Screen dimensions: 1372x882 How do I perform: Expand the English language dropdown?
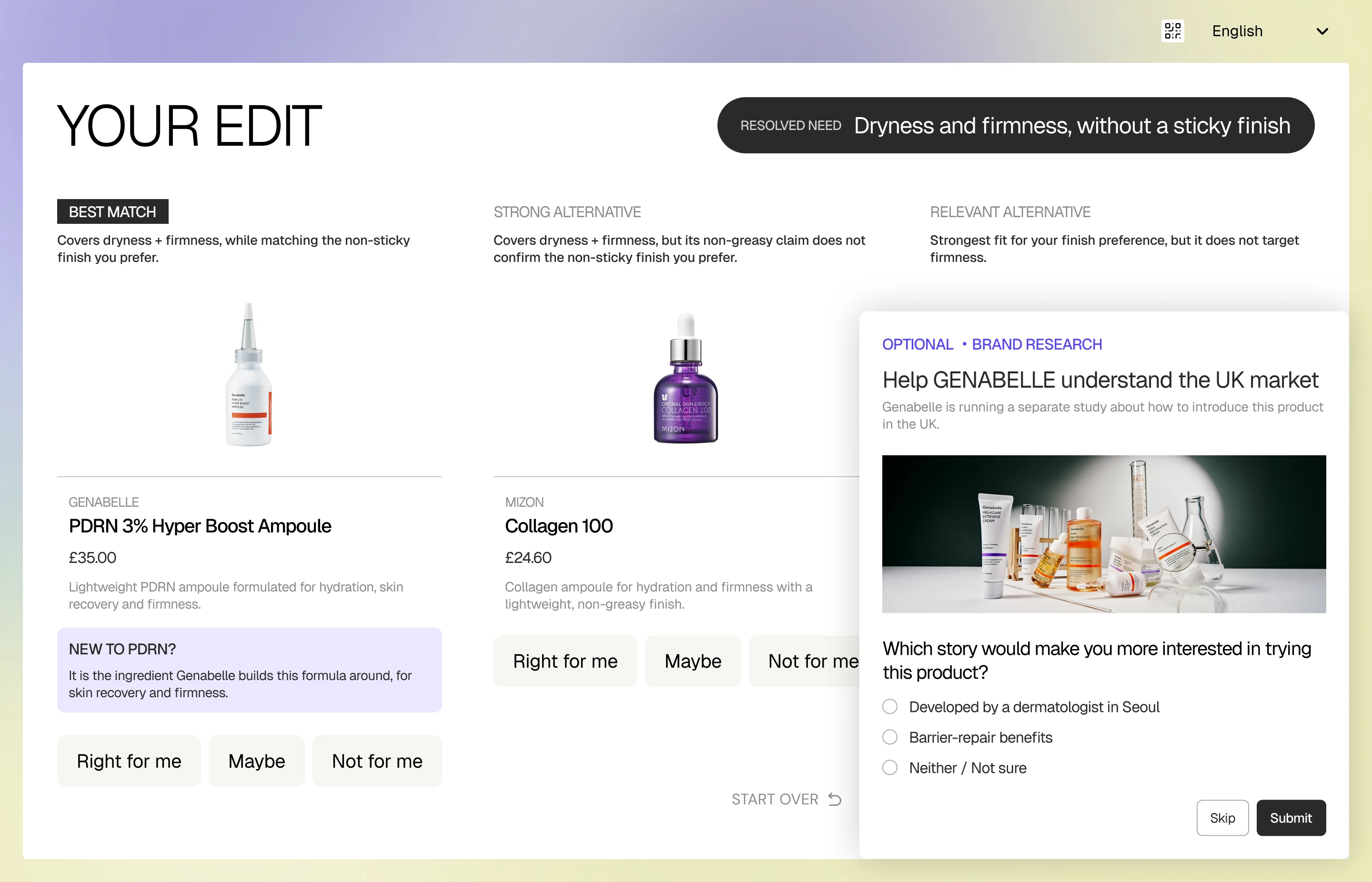1270,31
